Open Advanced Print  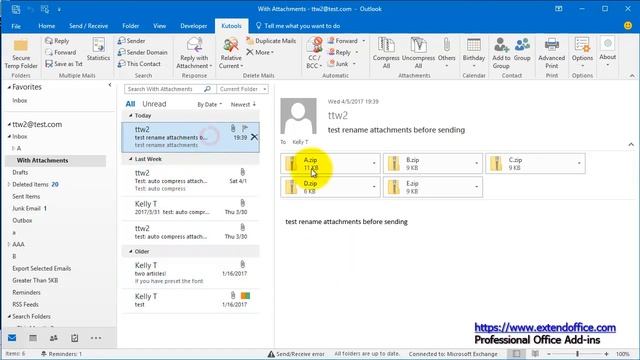click(x=551, y=53)
